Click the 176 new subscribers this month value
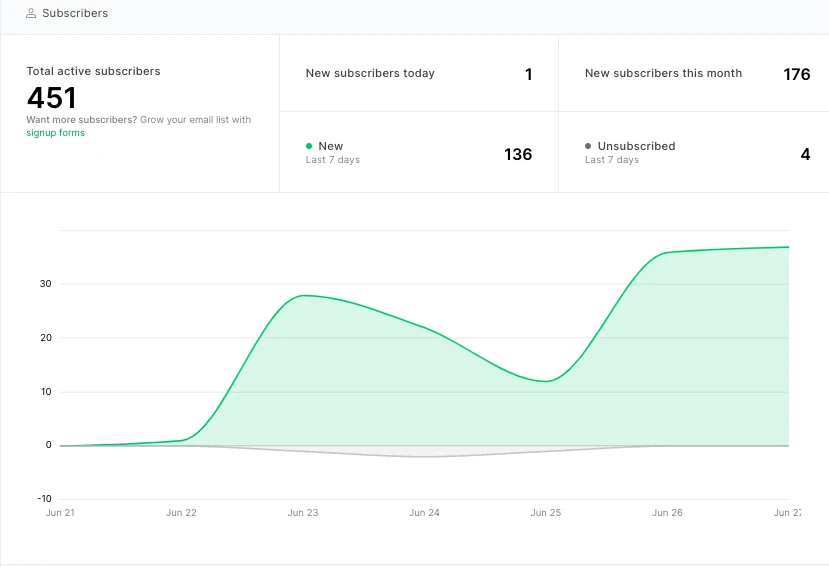Viewport: 829px width, 567px height. click(x=796, y=74)
